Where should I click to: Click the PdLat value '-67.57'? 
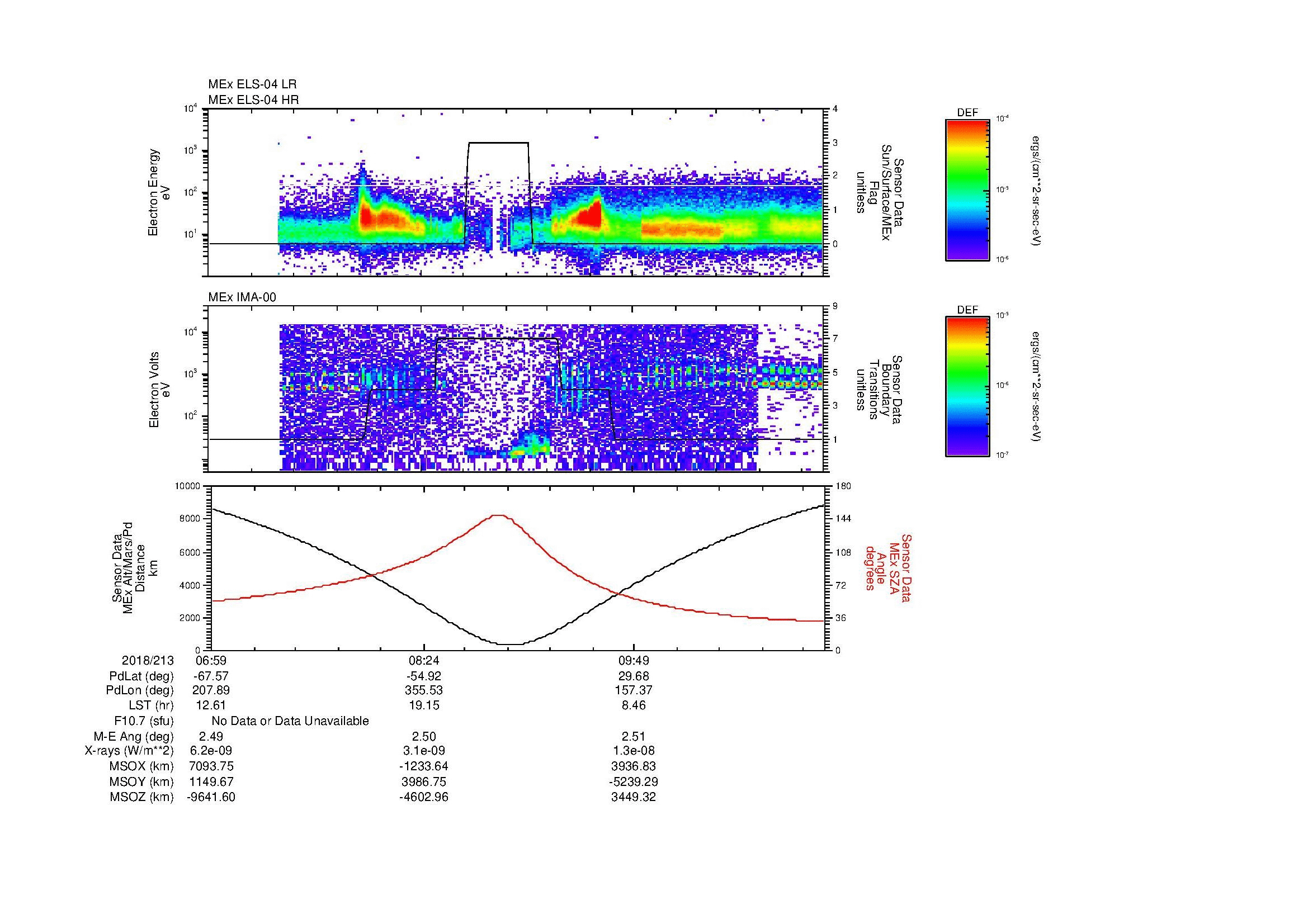click(x=211, y=676)
